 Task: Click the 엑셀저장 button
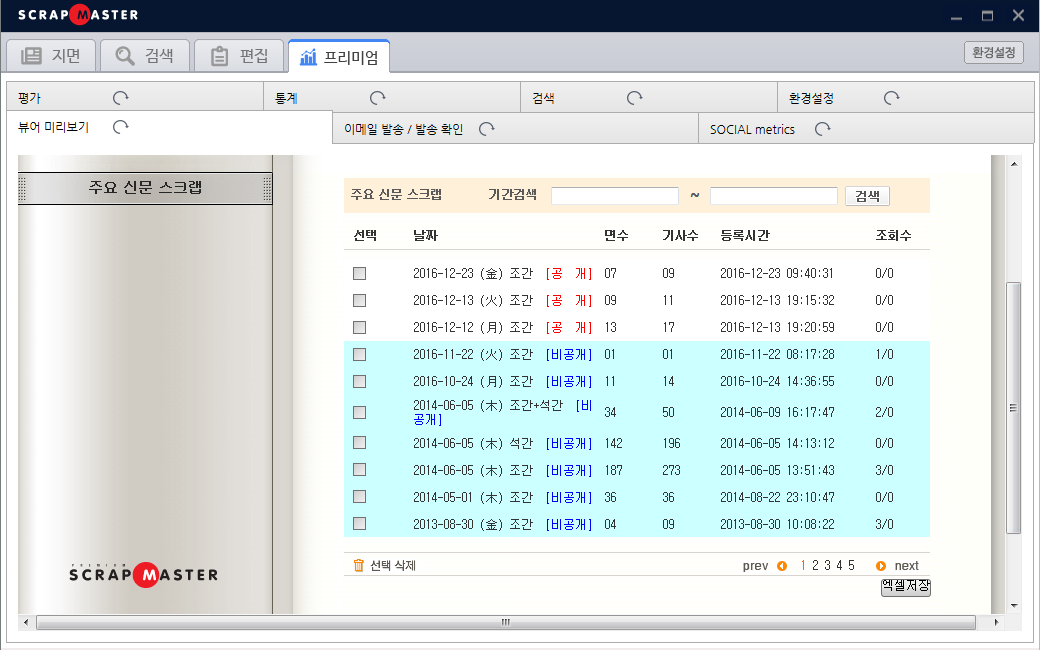click(905, 587)
